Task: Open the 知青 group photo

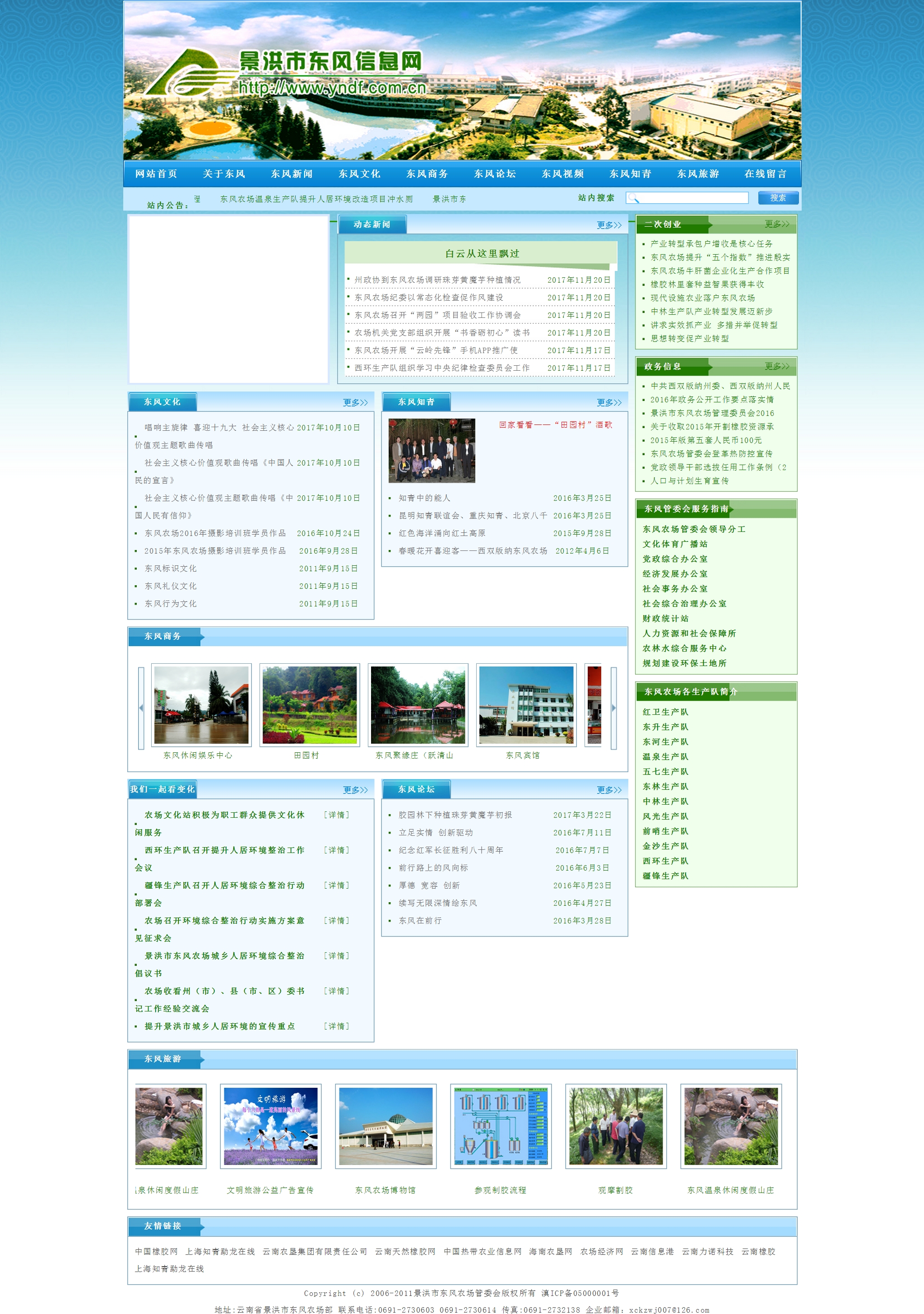Action: 432,450
